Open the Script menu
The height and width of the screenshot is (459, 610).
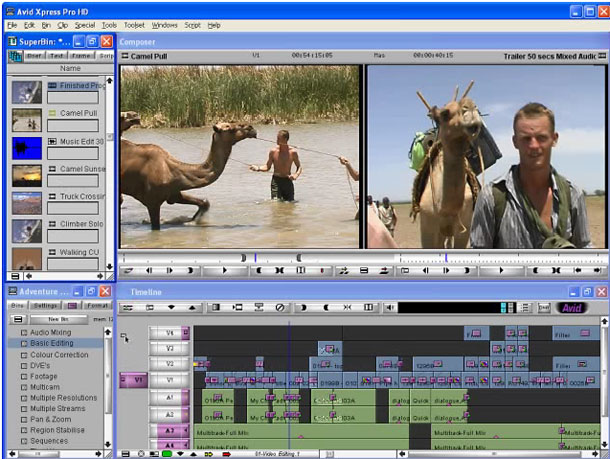coord(192,25)
